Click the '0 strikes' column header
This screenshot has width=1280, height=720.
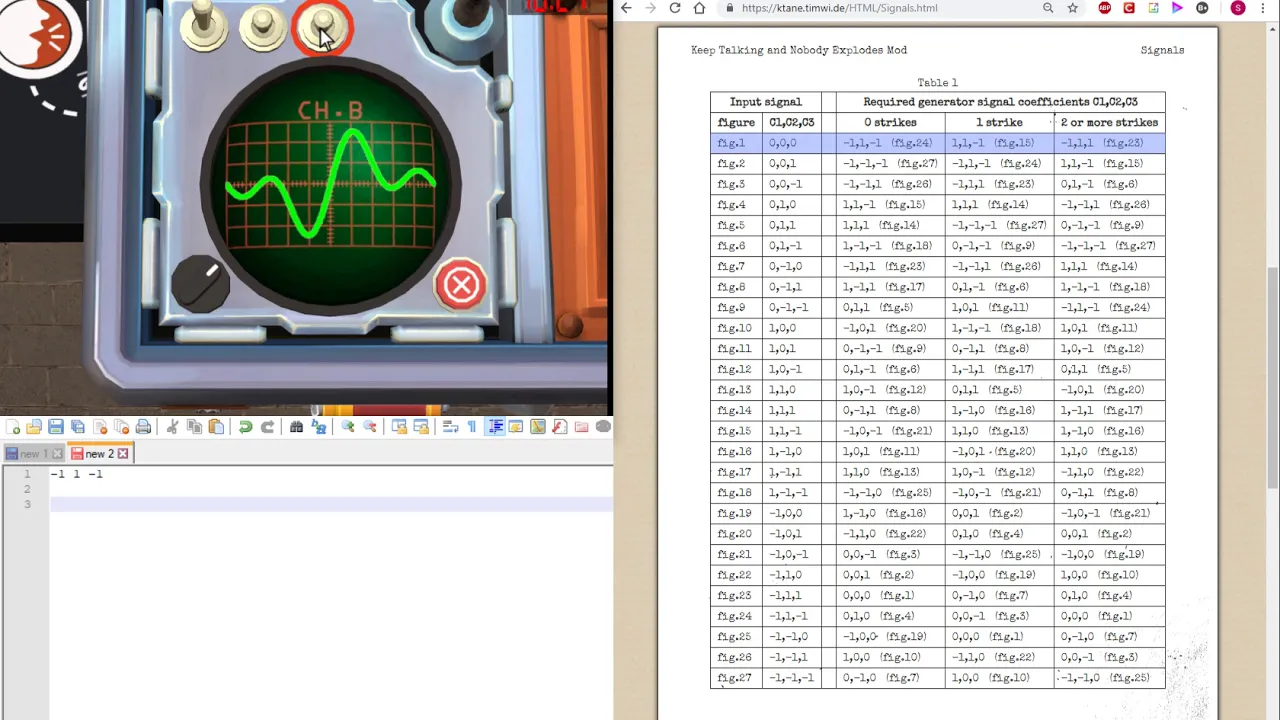890,122
